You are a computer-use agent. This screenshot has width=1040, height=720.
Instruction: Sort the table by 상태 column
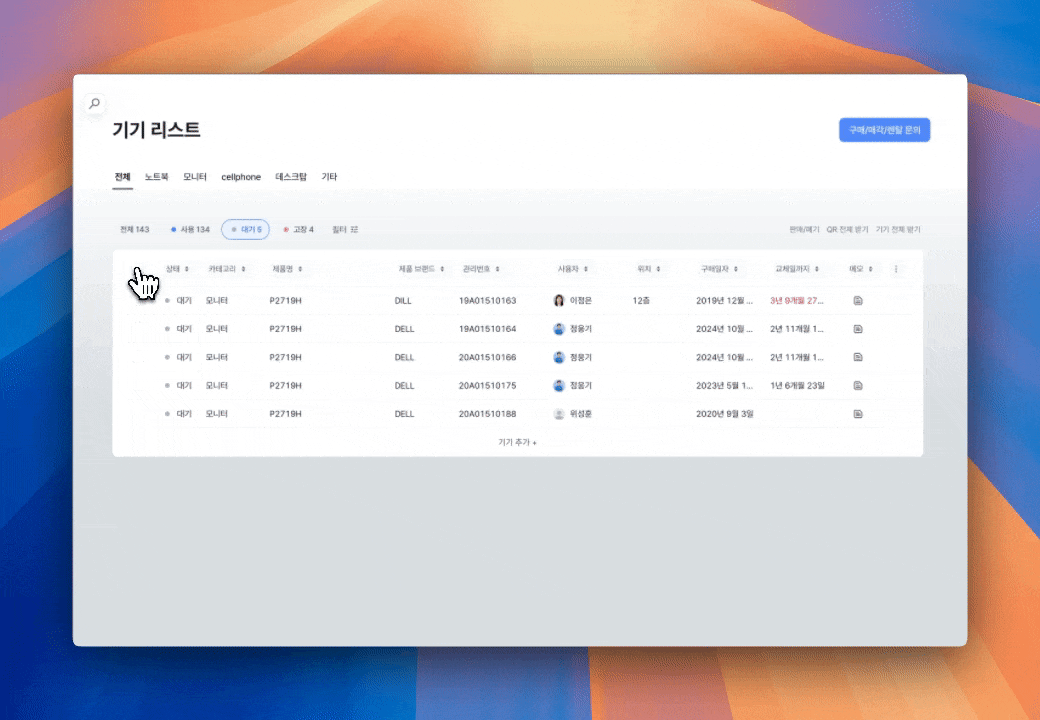(178, 269)
